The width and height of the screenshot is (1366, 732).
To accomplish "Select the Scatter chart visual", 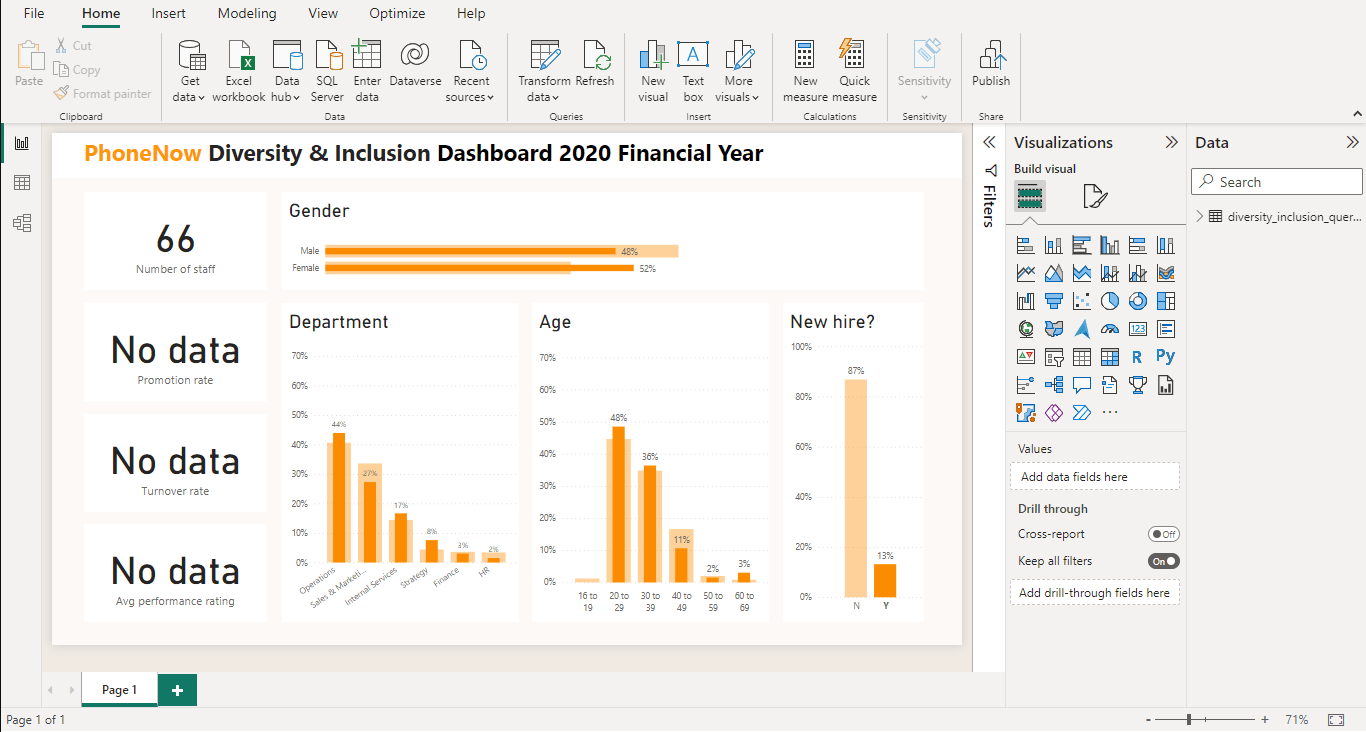I will pyautogui.click(x=1082, y=301).
